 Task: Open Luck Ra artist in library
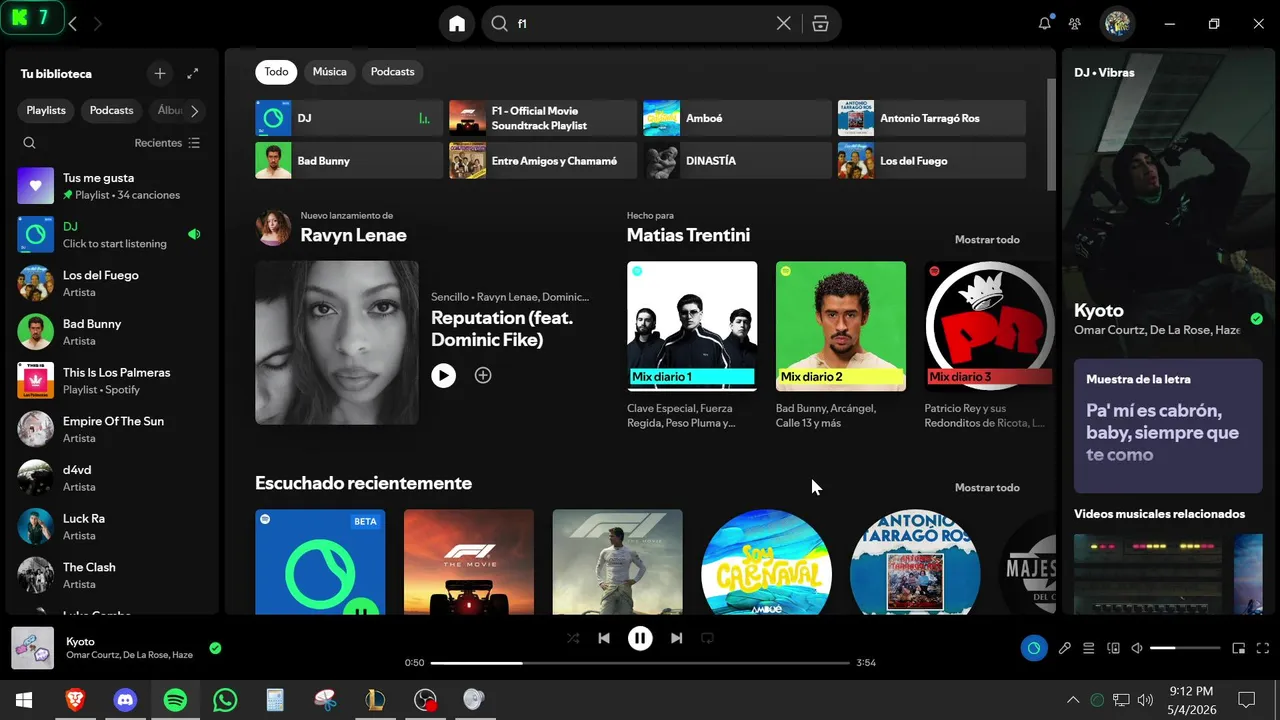(112, 526)
